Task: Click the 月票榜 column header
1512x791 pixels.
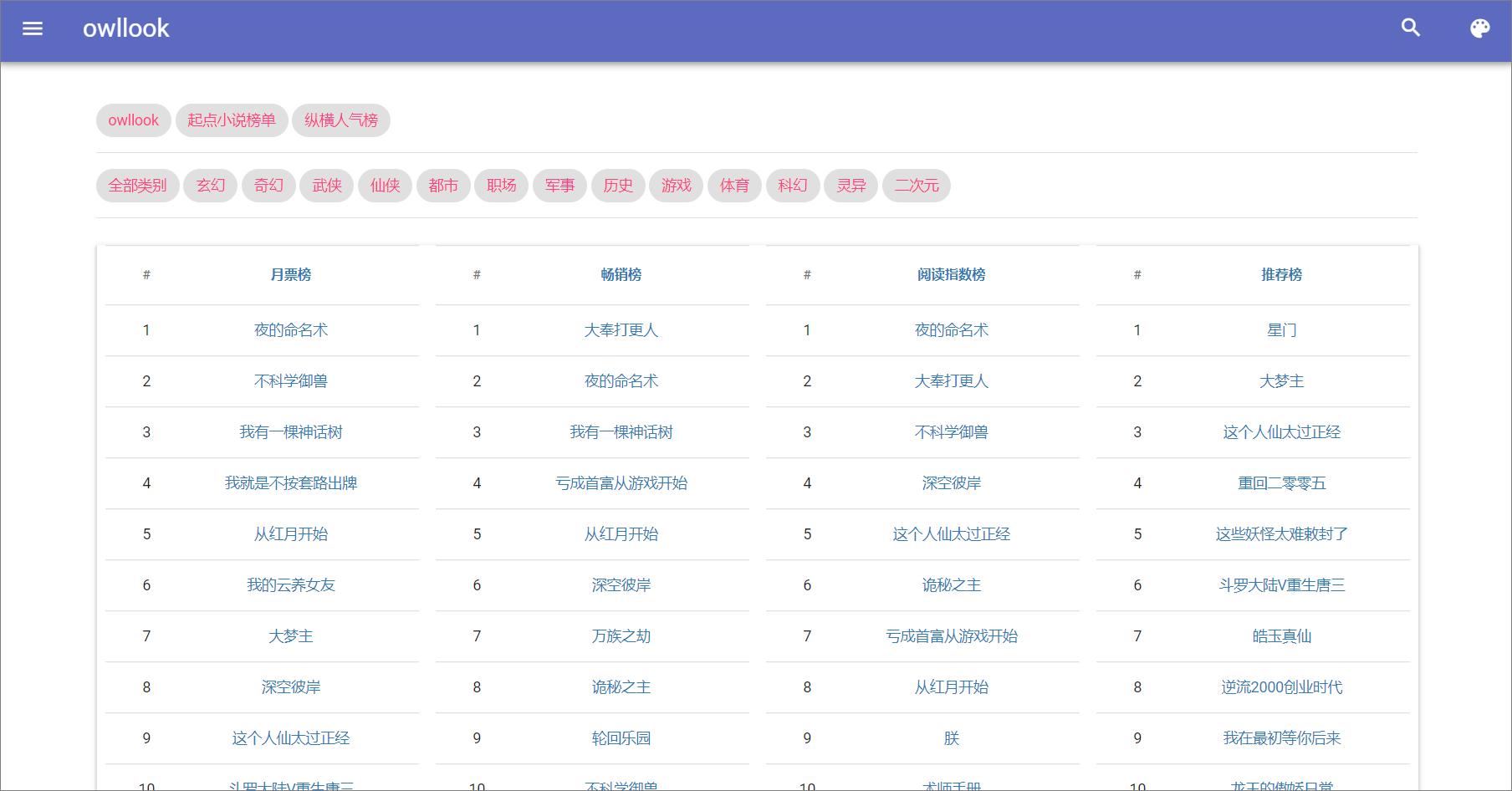Action: [291, 274]
